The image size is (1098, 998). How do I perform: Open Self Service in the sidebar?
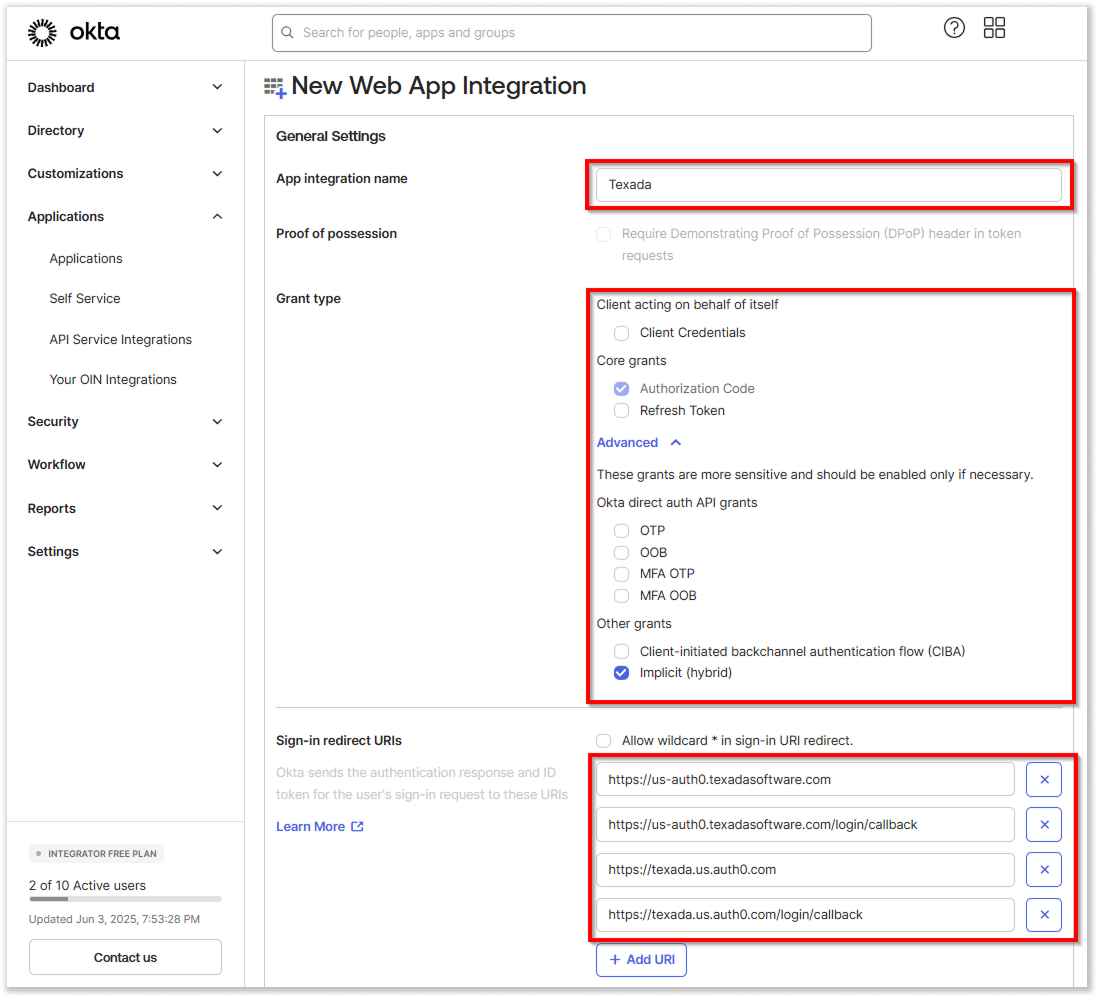tap(85, 298)
